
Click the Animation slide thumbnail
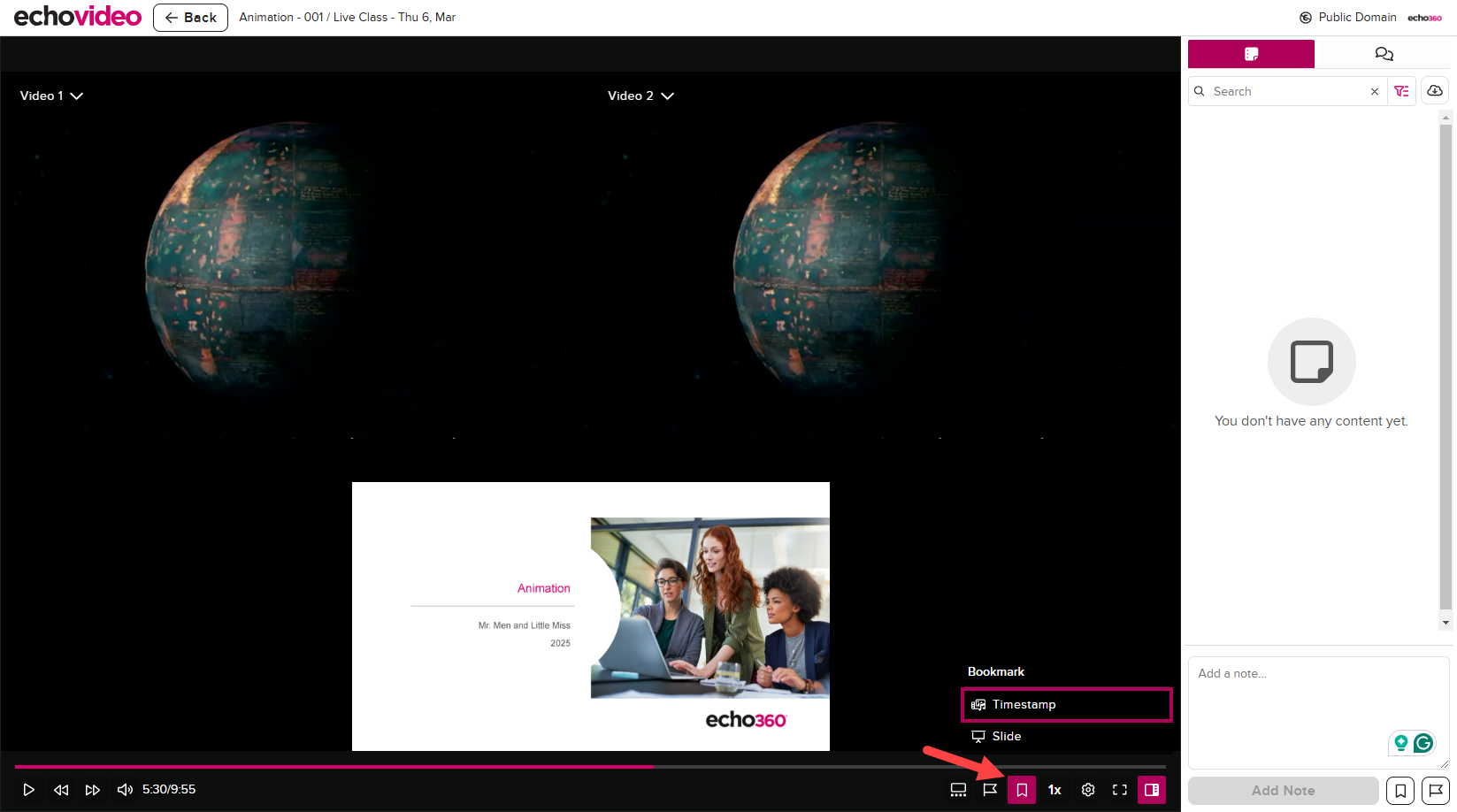[x=591, y=617]
